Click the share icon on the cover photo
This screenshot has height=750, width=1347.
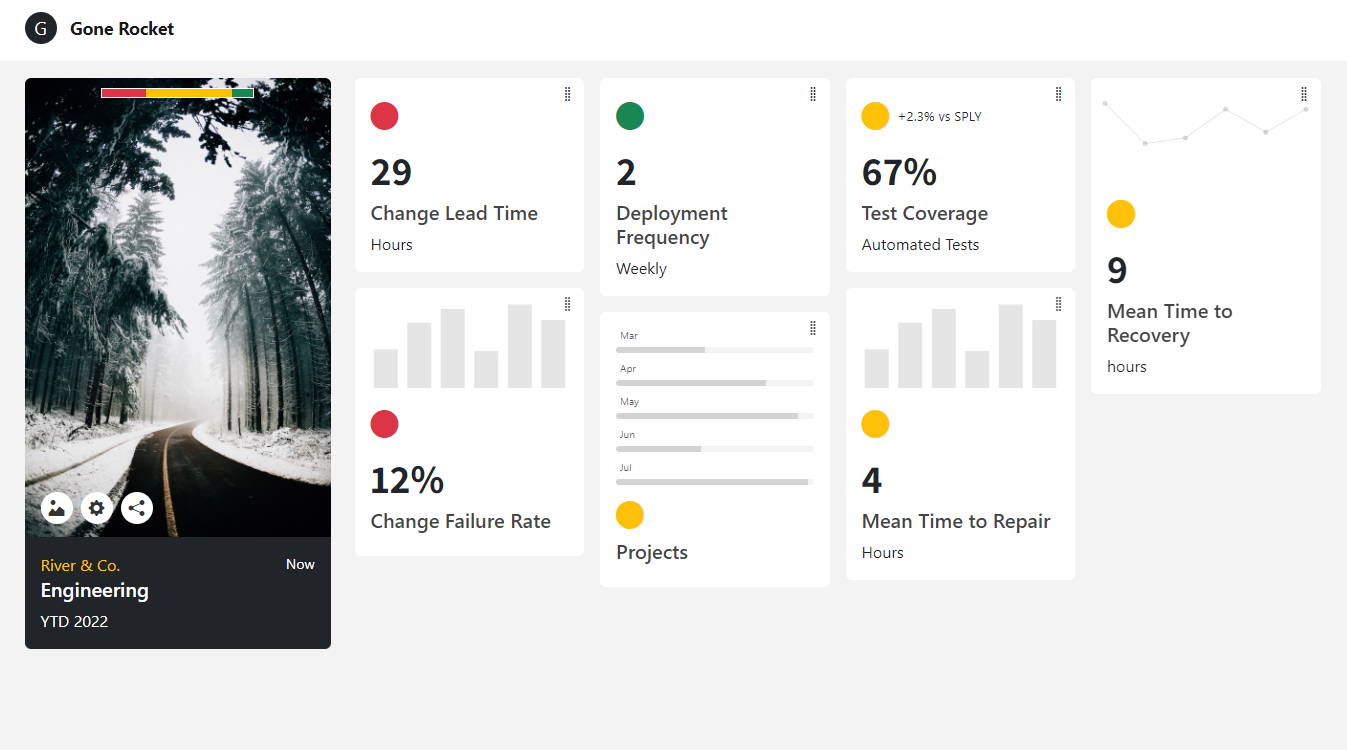coord(137,508)
